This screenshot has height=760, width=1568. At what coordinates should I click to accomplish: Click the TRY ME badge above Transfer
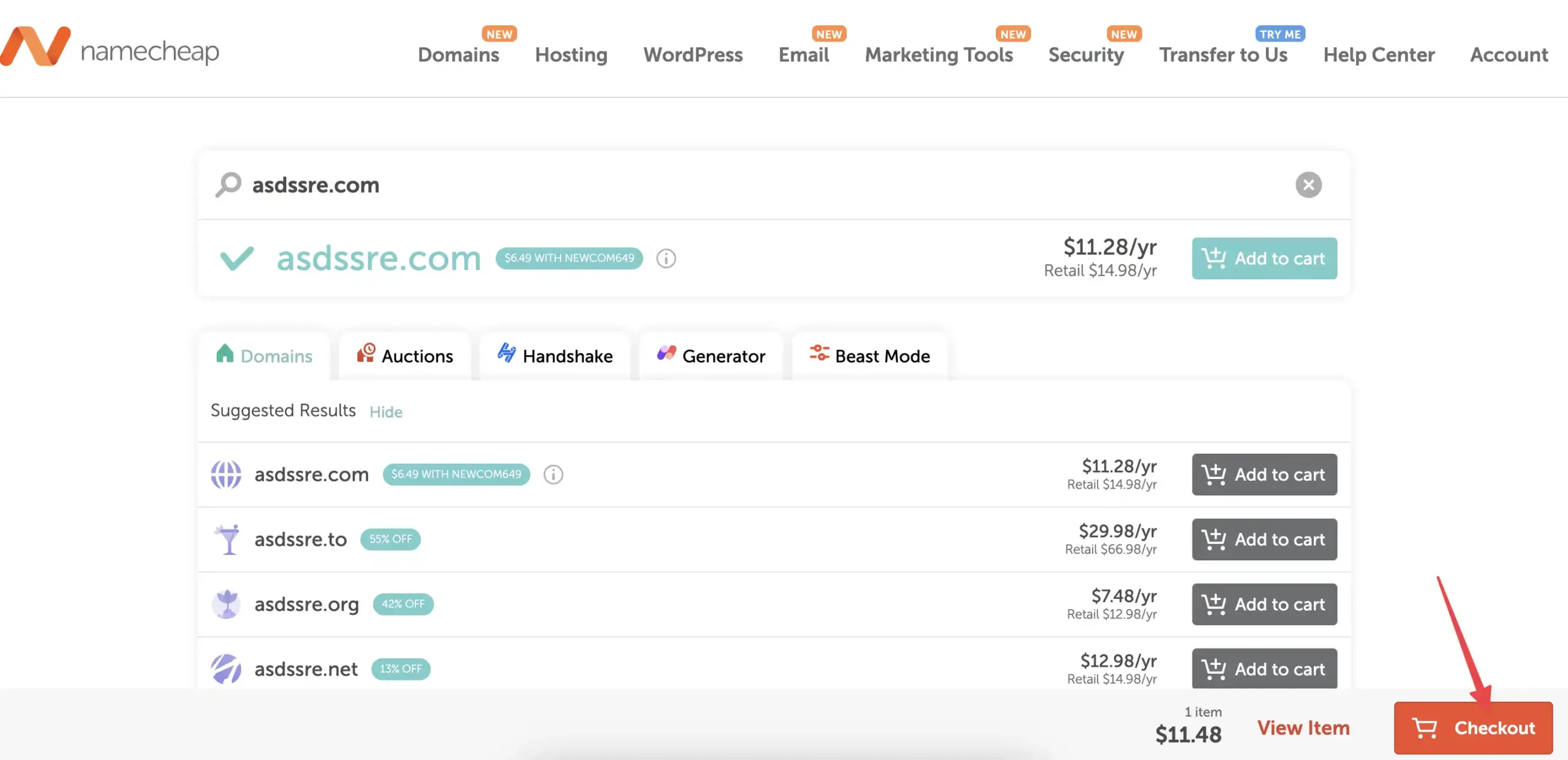click(x=1280, y=34)
